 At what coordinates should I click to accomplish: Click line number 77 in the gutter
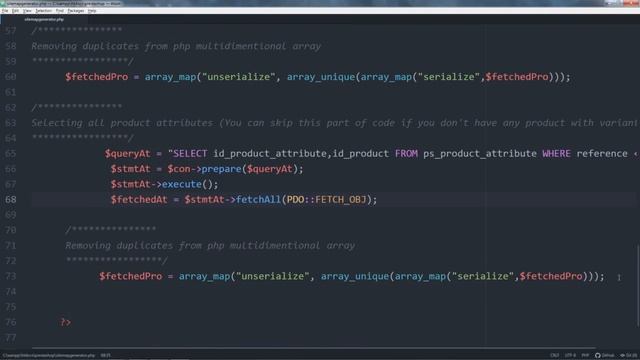(x=11, y=338)
